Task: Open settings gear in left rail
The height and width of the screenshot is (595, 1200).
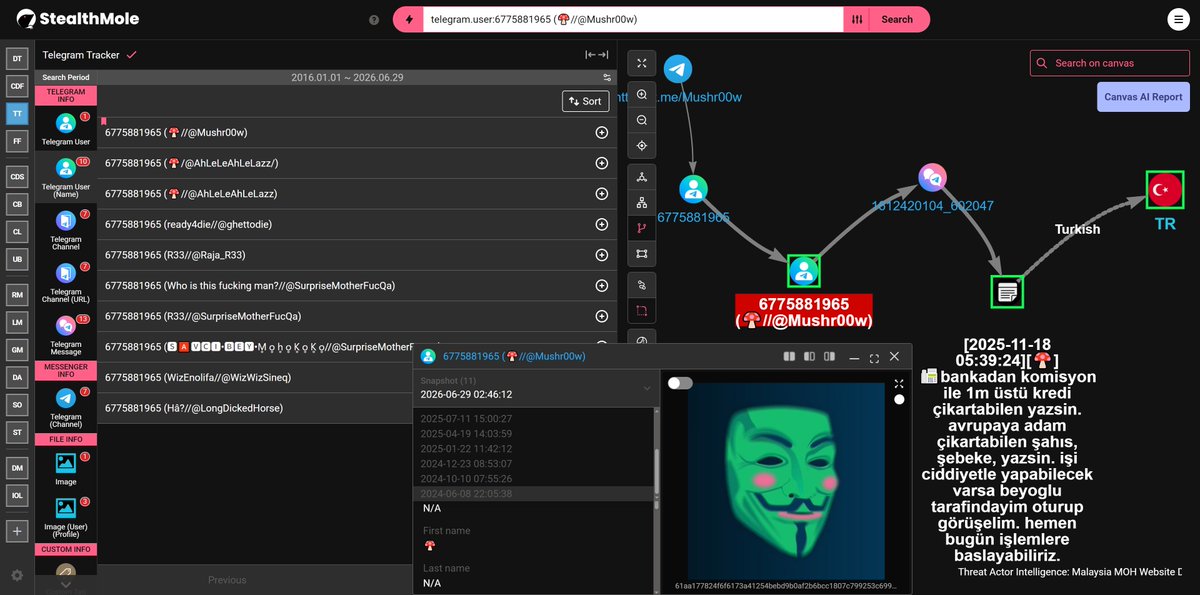Action: tap(16, 575)
